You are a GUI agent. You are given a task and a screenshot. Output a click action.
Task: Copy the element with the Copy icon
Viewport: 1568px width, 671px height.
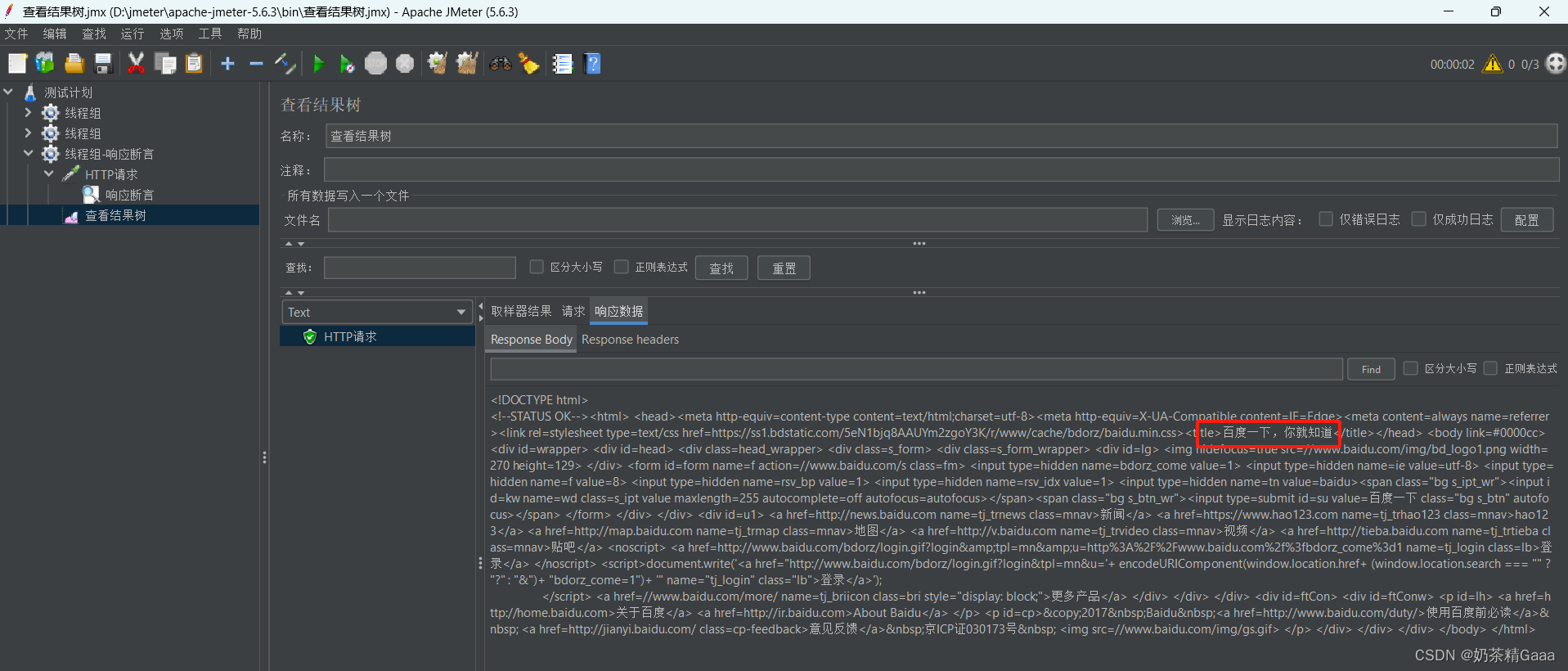165,64
